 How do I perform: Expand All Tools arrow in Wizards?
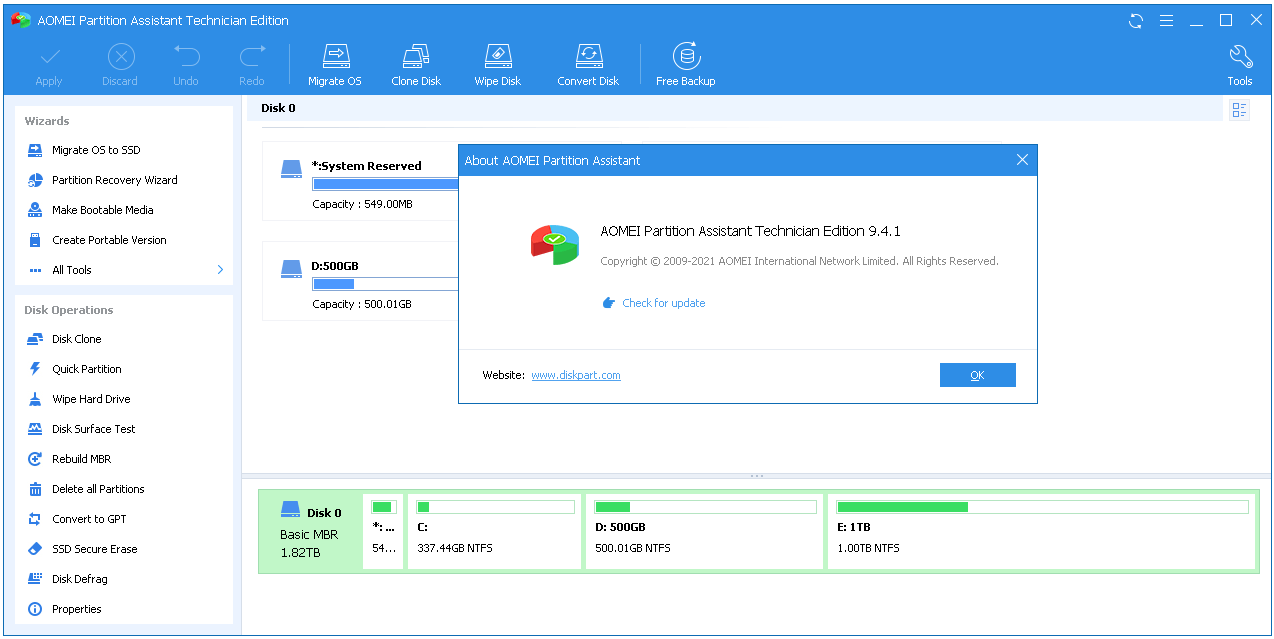(220, 270)
